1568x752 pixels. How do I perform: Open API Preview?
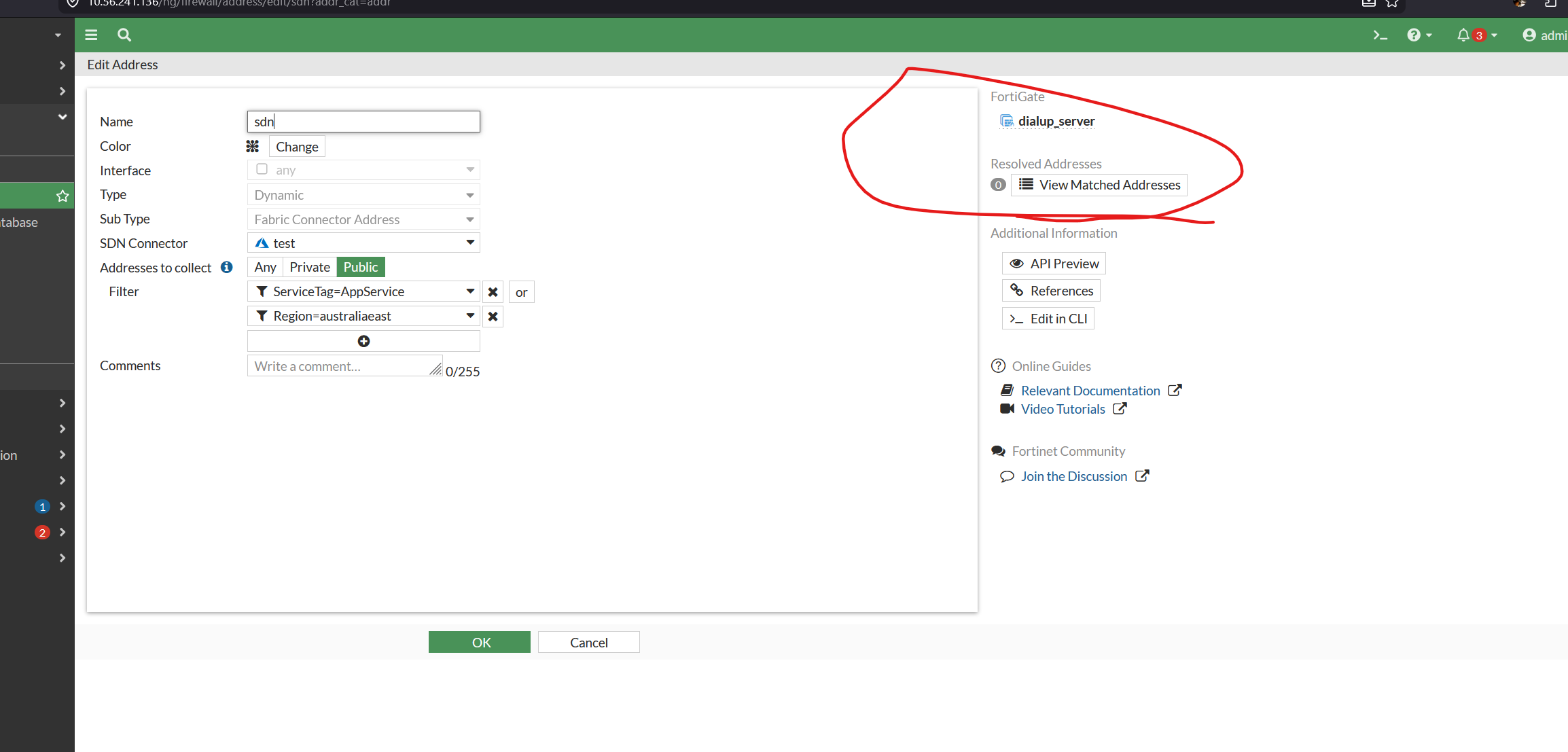tap(1054, 264)
